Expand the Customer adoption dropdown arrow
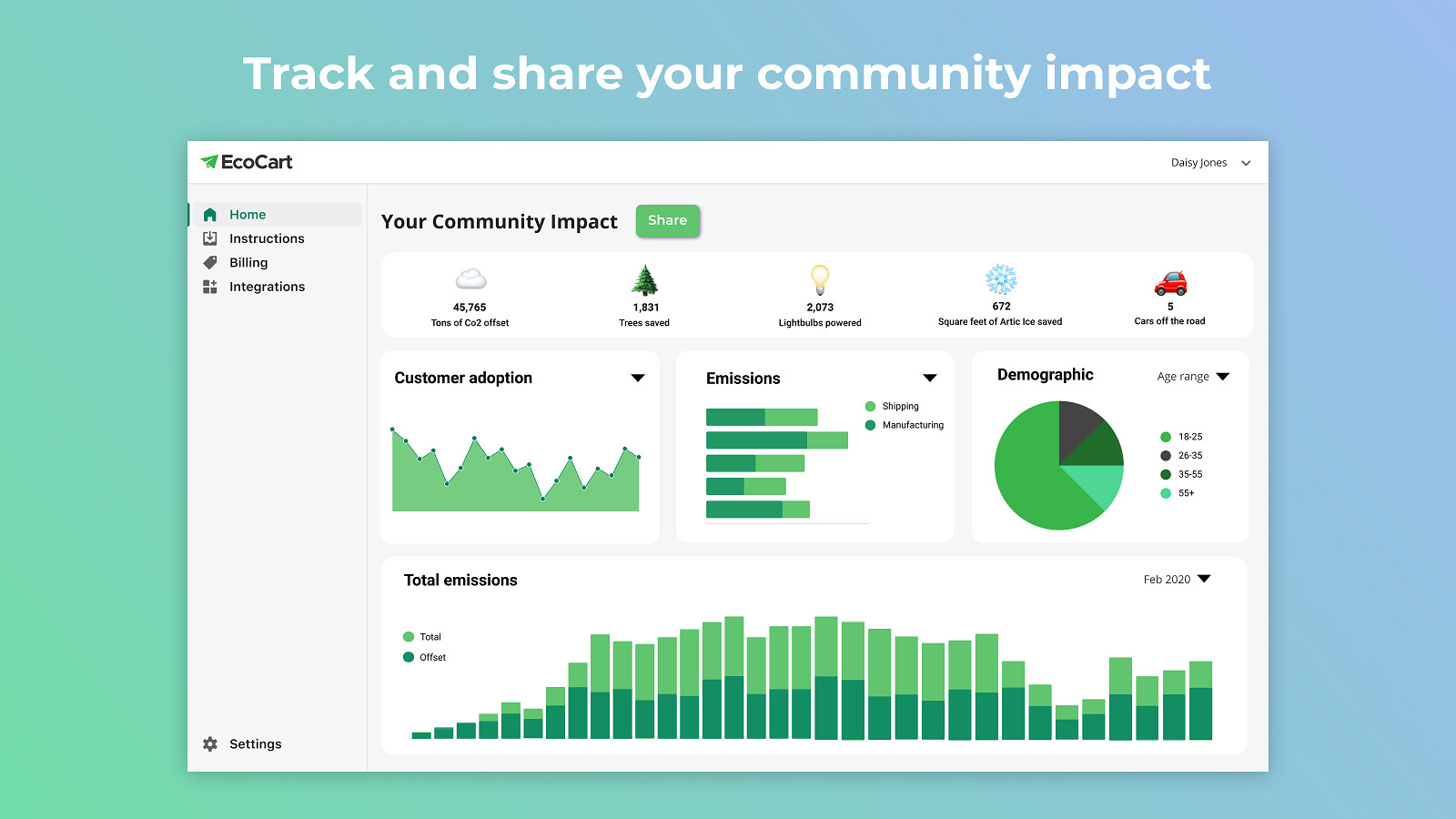 tap(638, 378)
